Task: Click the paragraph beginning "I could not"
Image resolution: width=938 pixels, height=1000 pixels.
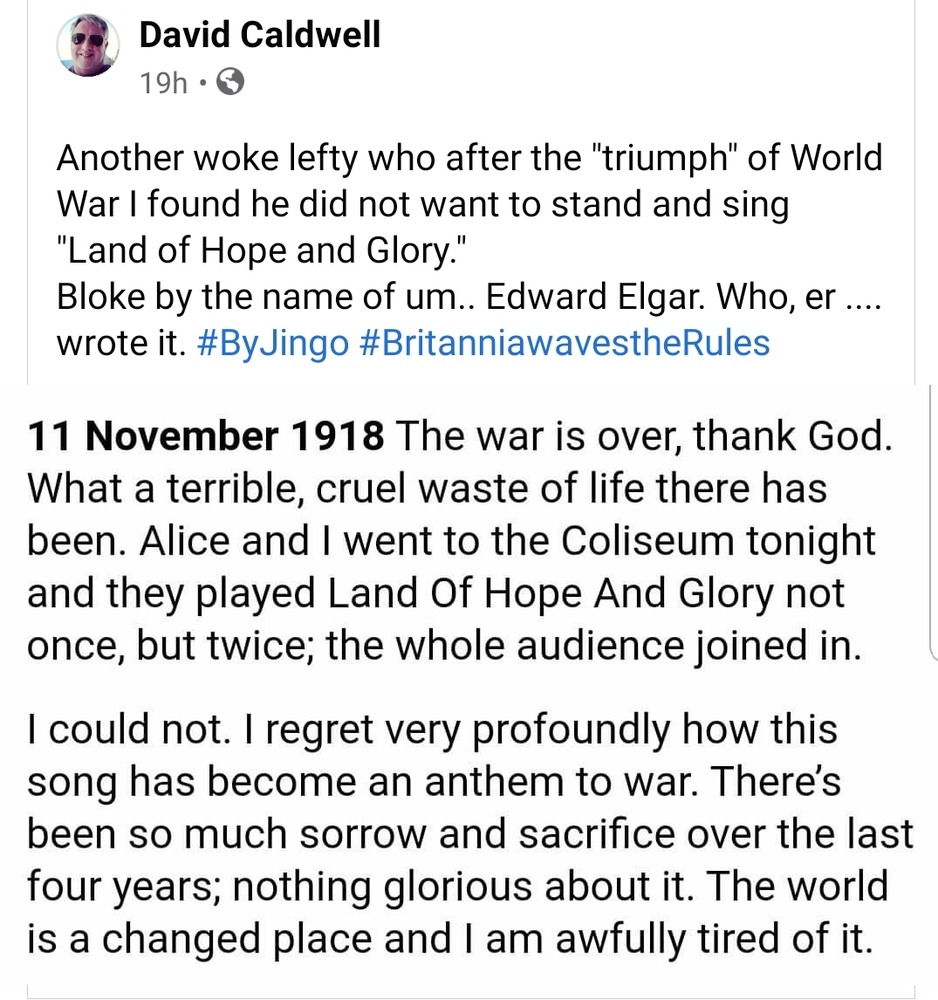Action: [x=431, y=730]
